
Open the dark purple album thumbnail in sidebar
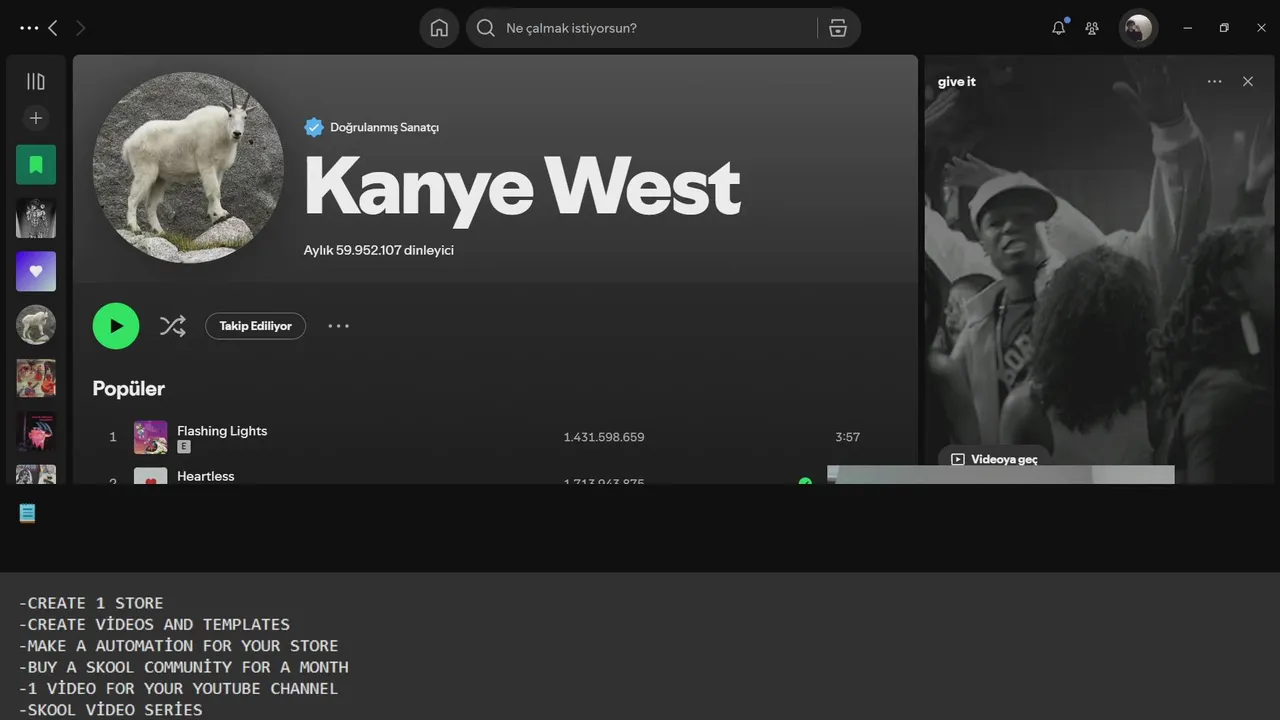(x=36, y=432)
